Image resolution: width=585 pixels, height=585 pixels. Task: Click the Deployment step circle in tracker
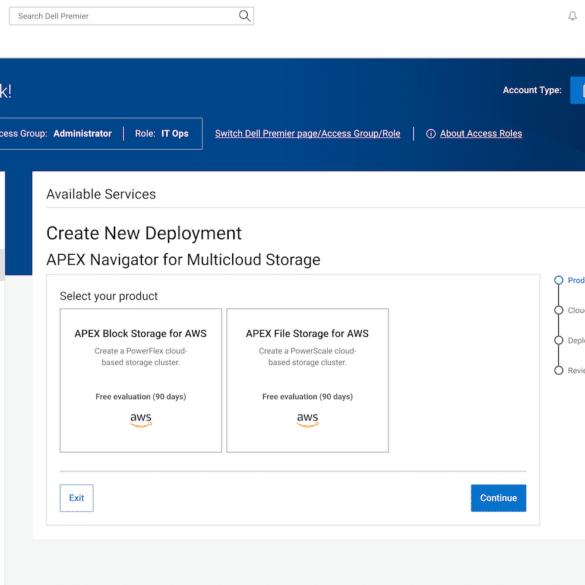559,340
